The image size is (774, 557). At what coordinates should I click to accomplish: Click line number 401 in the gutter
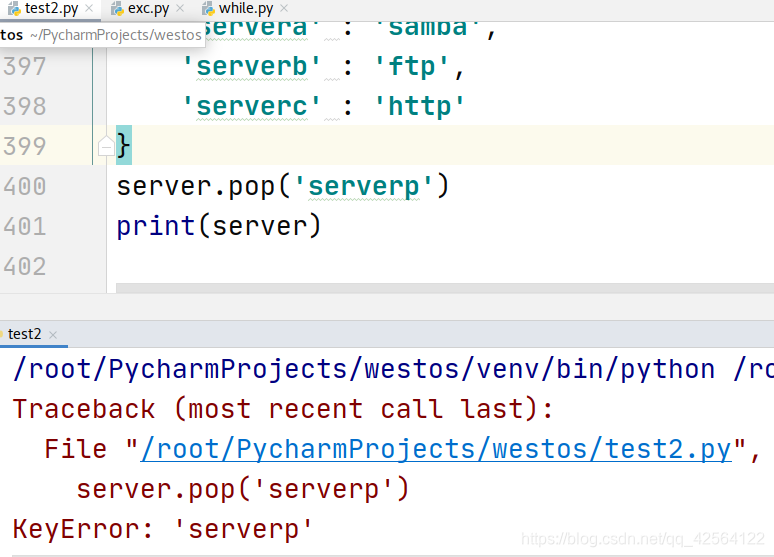click(25, 226)
